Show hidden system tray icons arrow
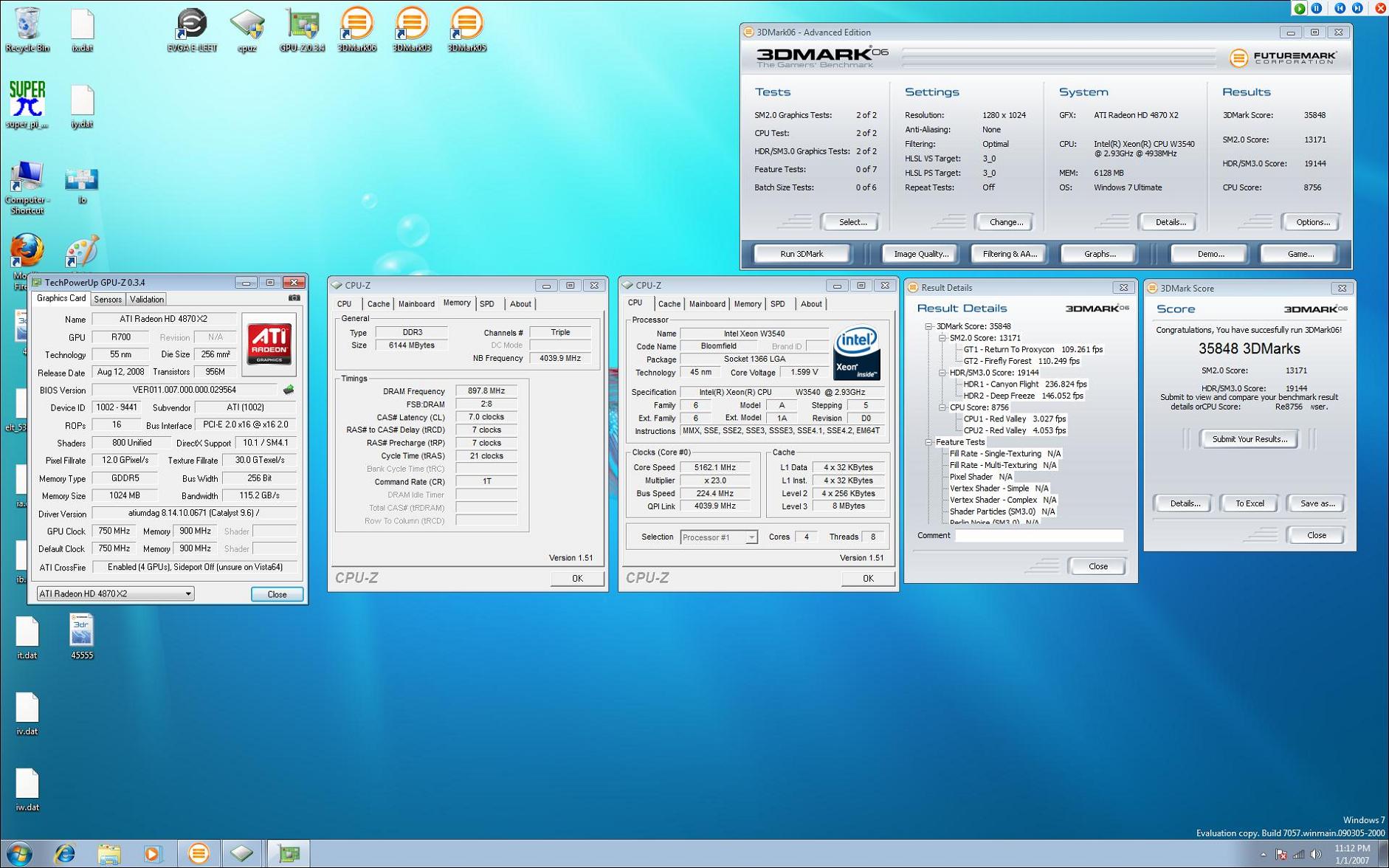This screenshot has height=868, width=1389. pos(1263,855)
